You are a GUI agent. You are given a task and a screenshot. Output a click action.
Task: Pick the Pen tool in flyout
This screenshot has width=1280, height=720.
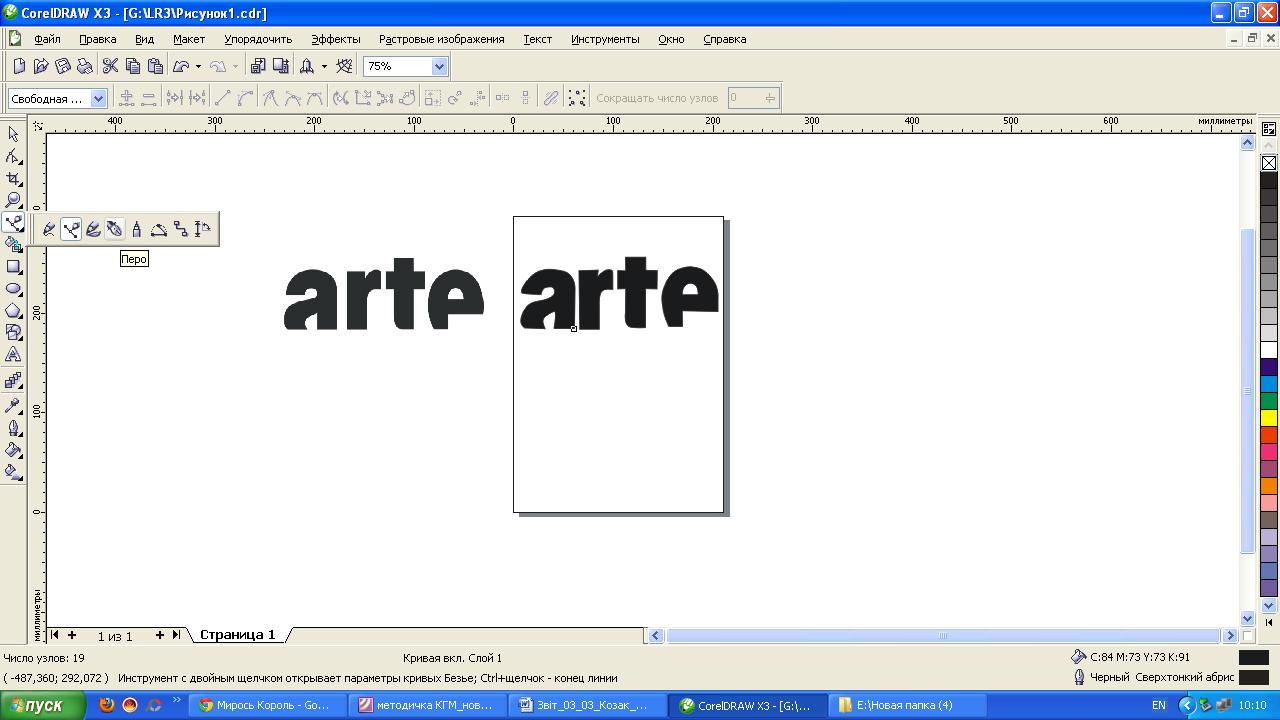pos(115,229)
